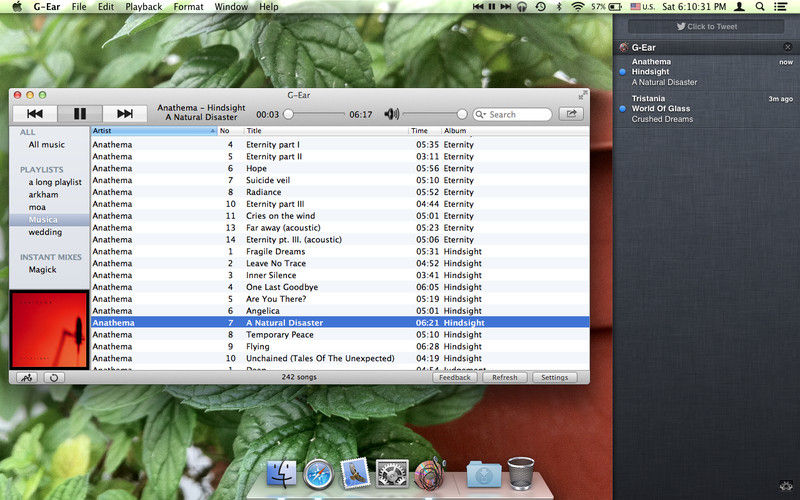Click menu bar previous-track icon
800x500 pixels.
pos(478,7)
